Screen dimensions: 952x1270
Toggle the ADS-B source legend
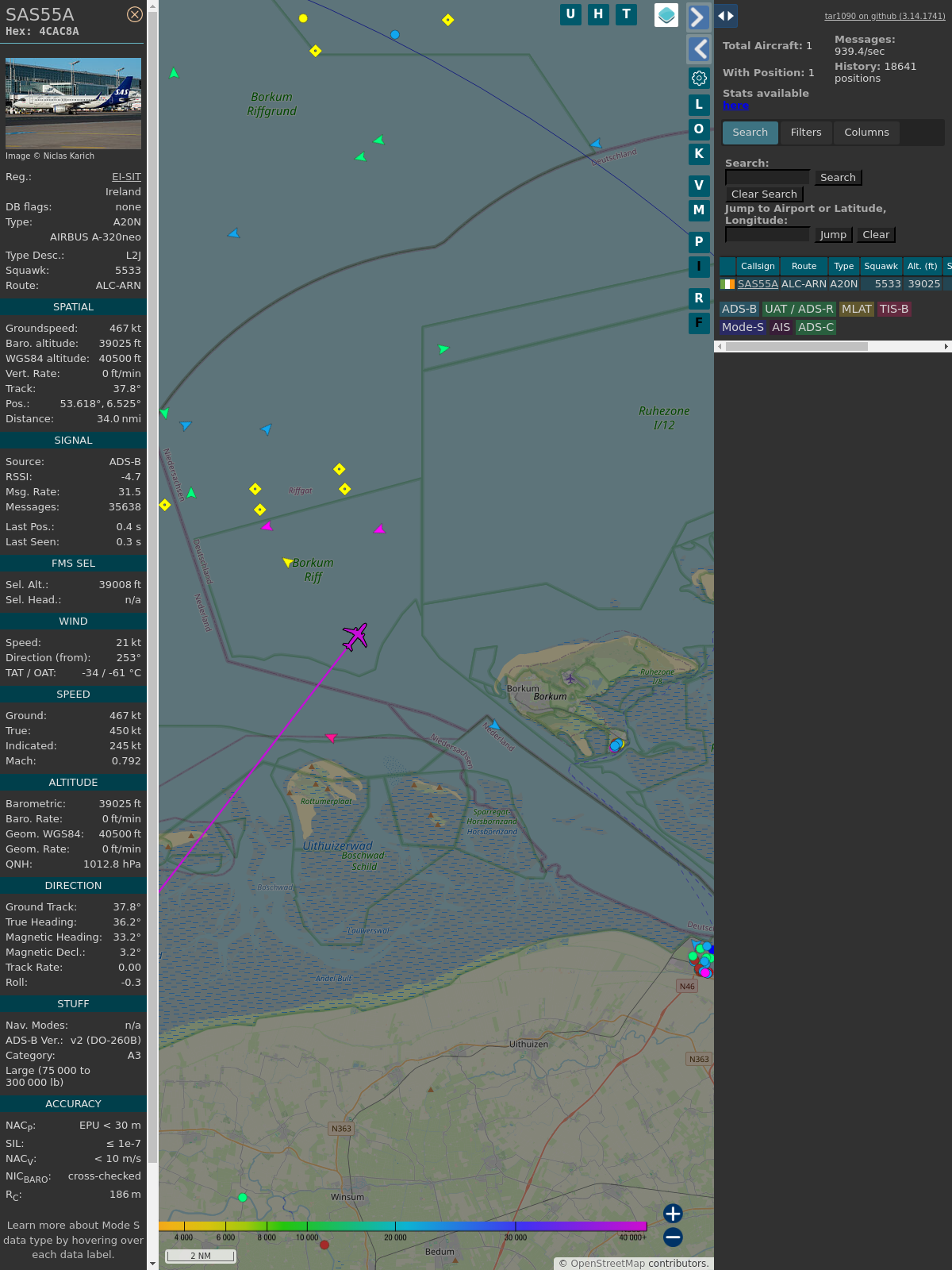pyautogui.click(x=739, y=310)
